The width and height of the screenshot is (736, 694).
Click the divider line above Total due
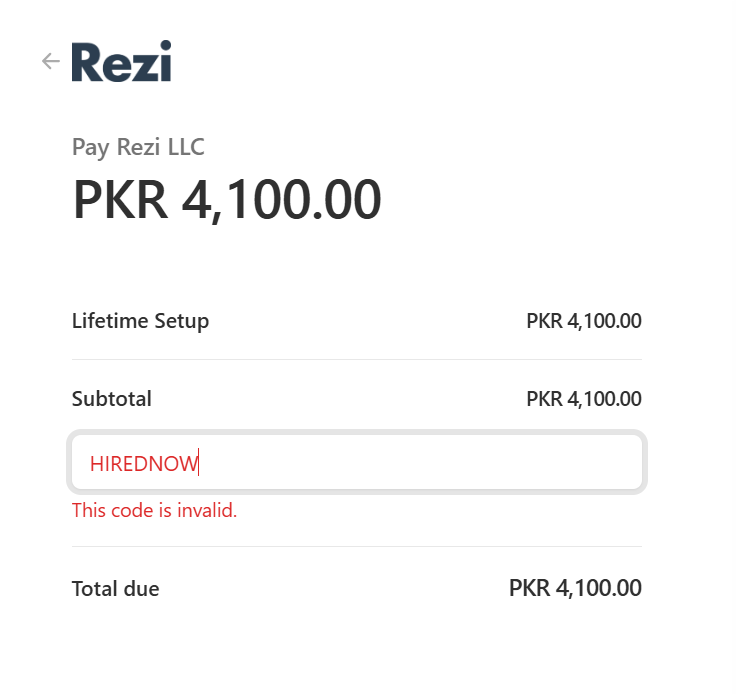pyautogui.click(x=356, y=546)
